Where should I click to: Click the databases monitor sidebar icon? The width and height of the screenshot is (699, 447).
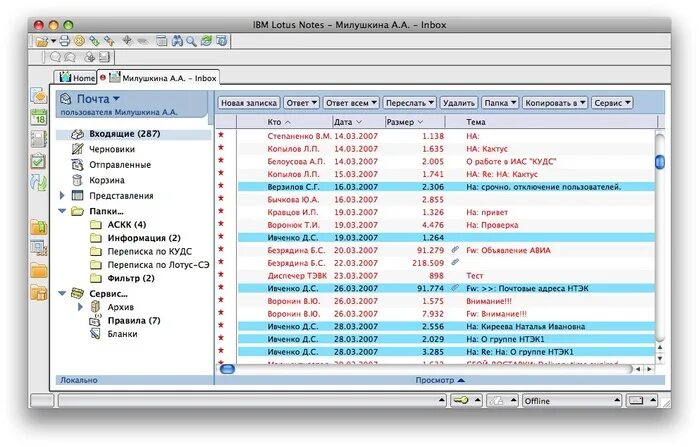pyautogui.click(x=39, y=248)
